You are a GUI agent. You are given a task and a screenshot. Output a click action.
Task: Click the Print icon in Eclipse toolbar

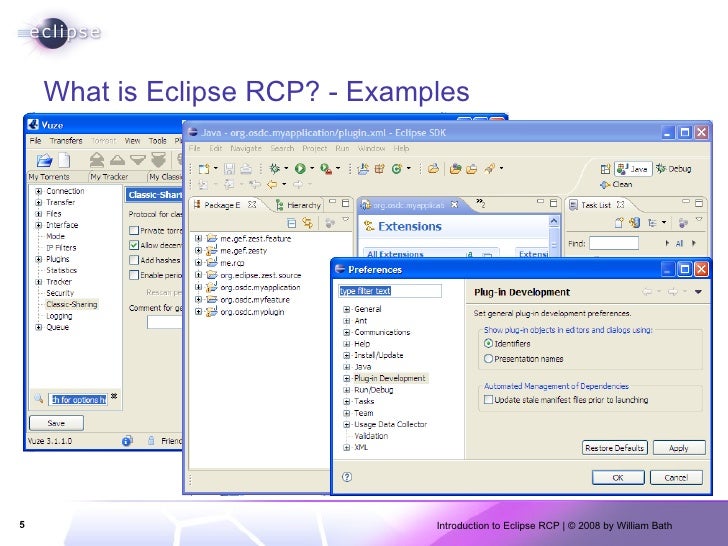click(x=246, y=169)
